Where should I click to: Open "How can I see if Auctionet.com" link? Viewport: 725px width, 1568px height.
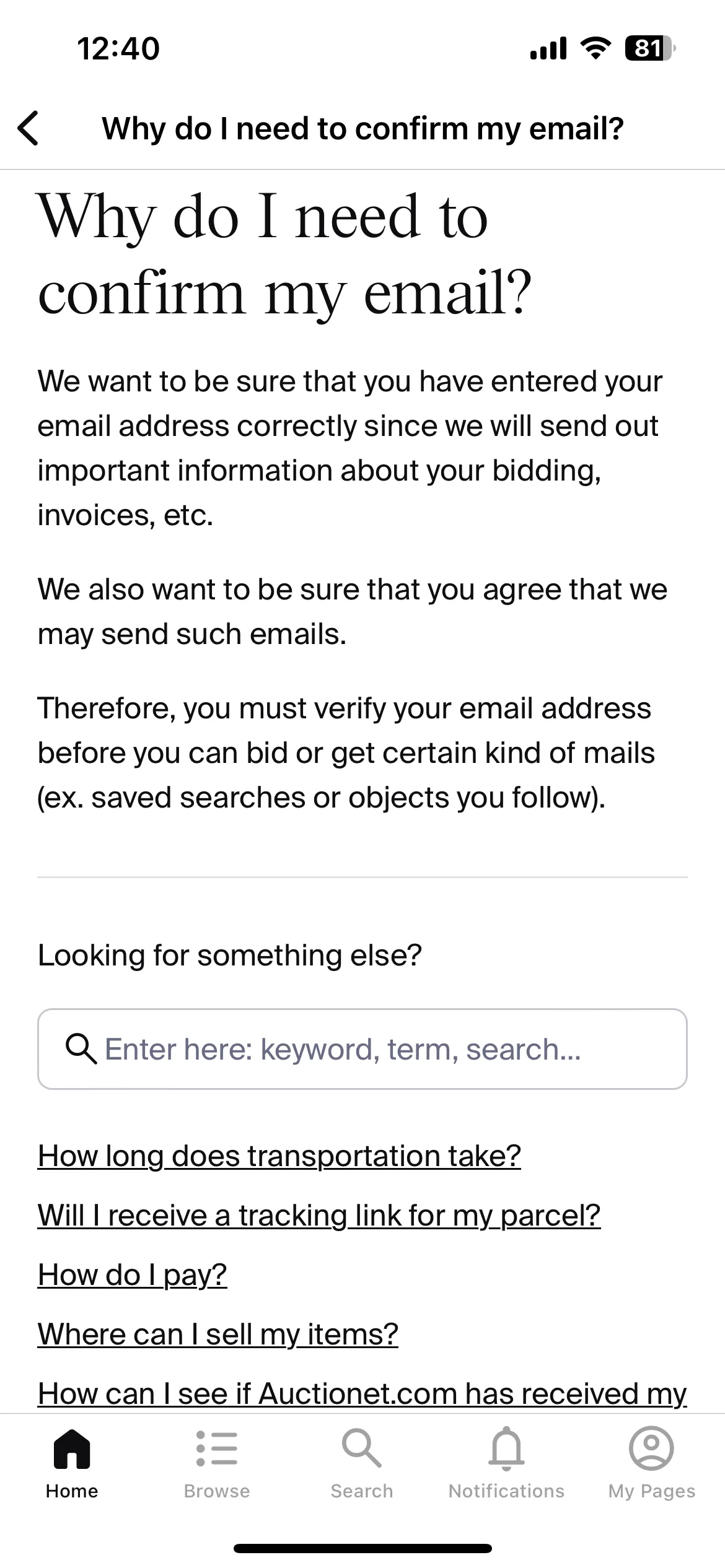click(362, 1393)
